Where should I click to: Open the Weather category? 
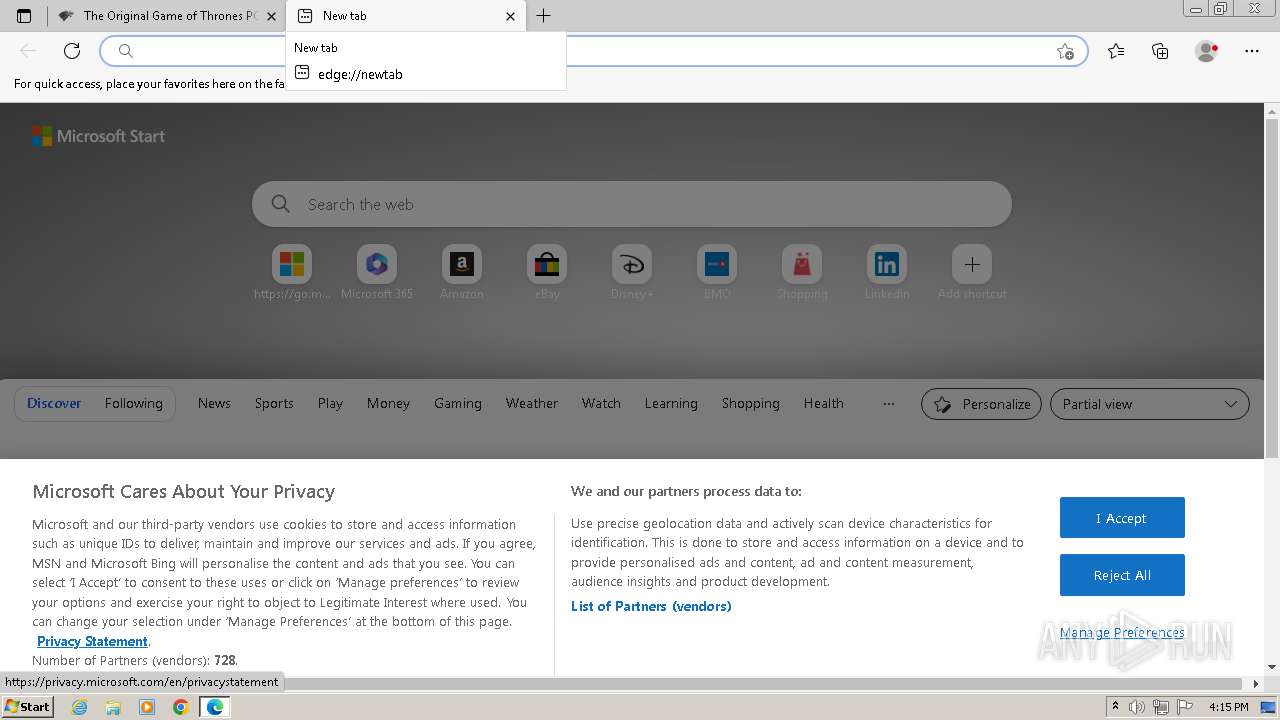tap(532, 403)
